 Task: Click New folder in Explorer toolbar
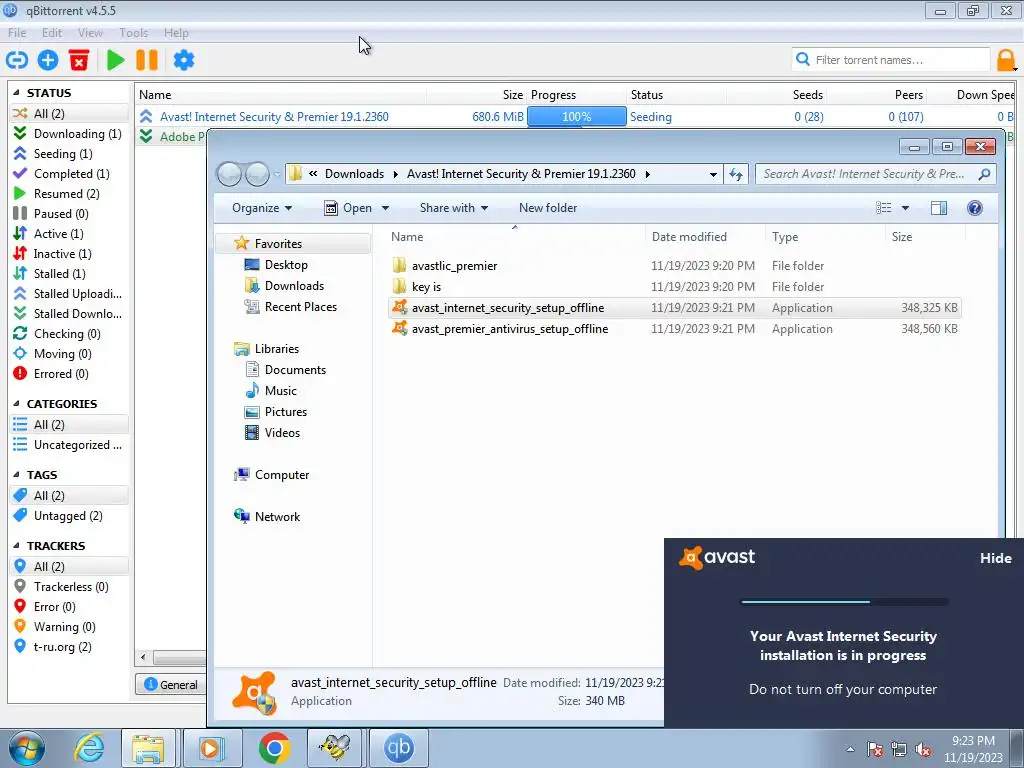(x=548, y=208)
